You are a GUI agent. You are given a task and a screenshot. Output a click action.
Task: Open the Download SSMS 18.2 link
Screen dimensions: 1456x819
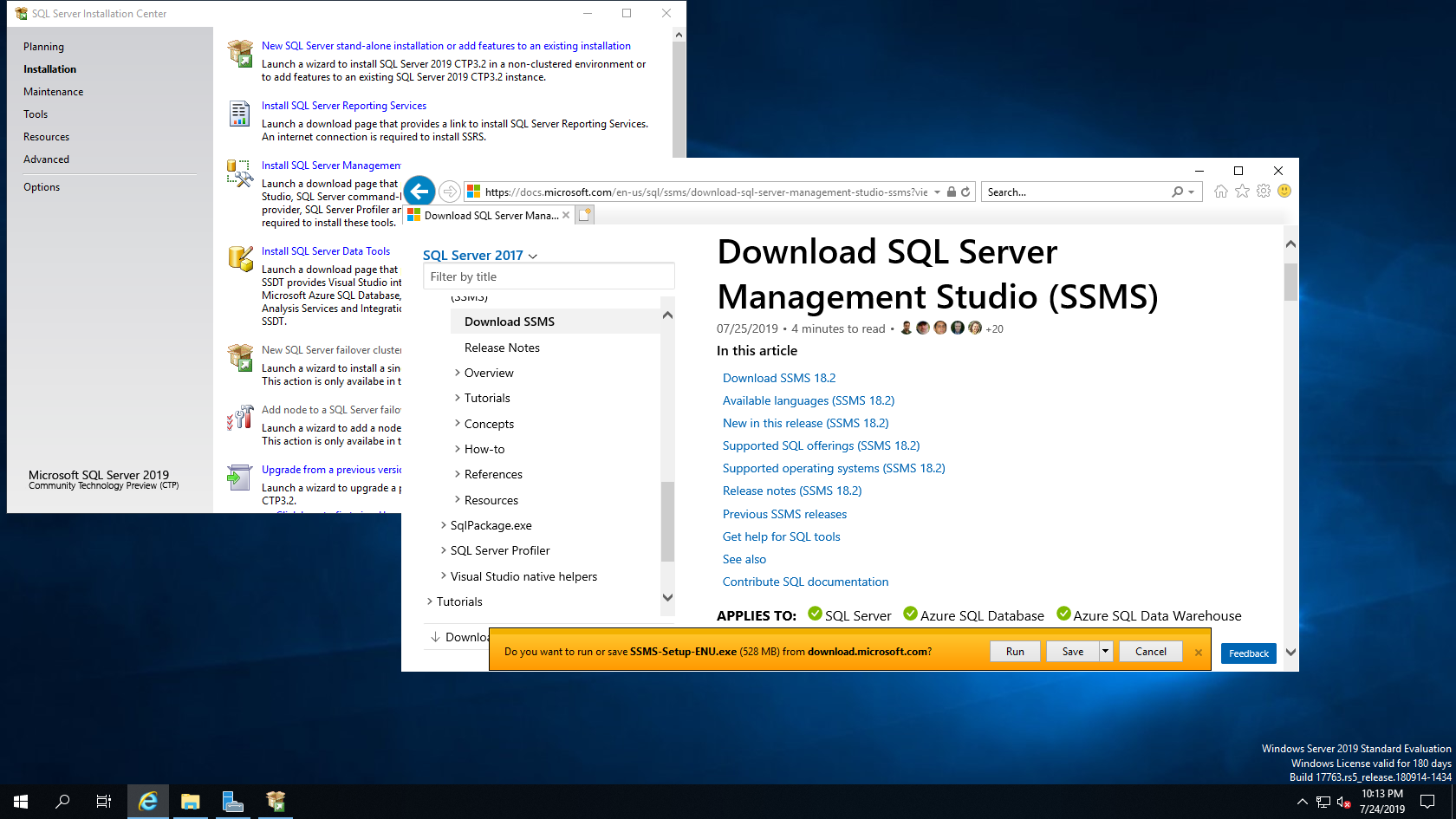[x=779, y=378]
